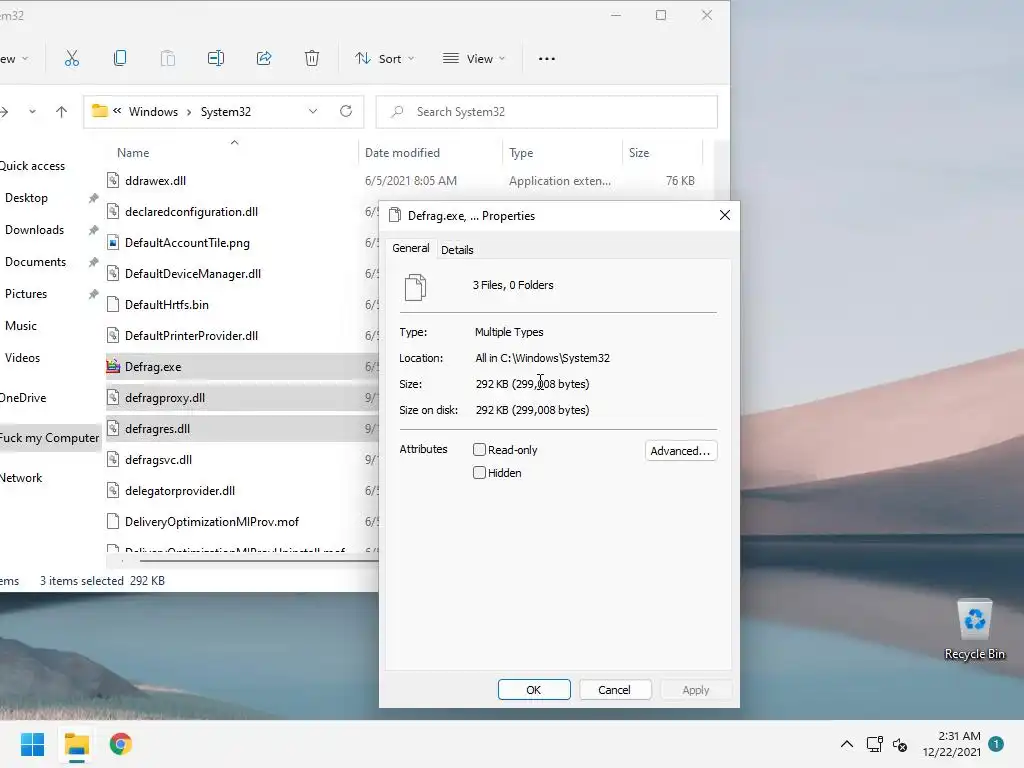Expand the address bar history dropdown

313,112
